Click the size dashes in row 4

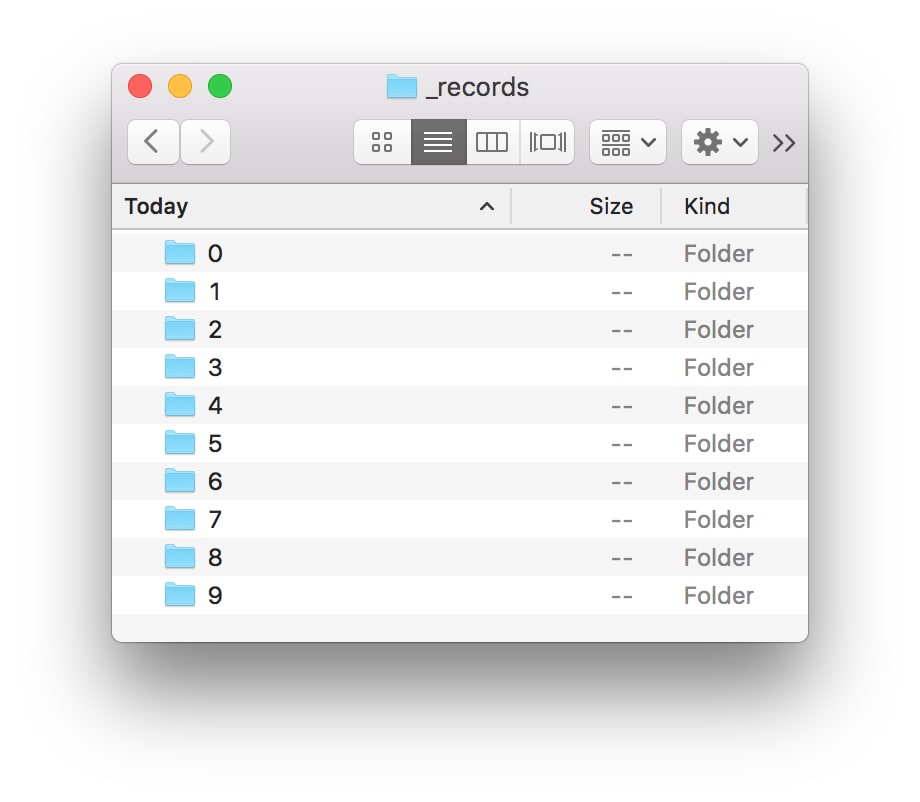[622, 406]
